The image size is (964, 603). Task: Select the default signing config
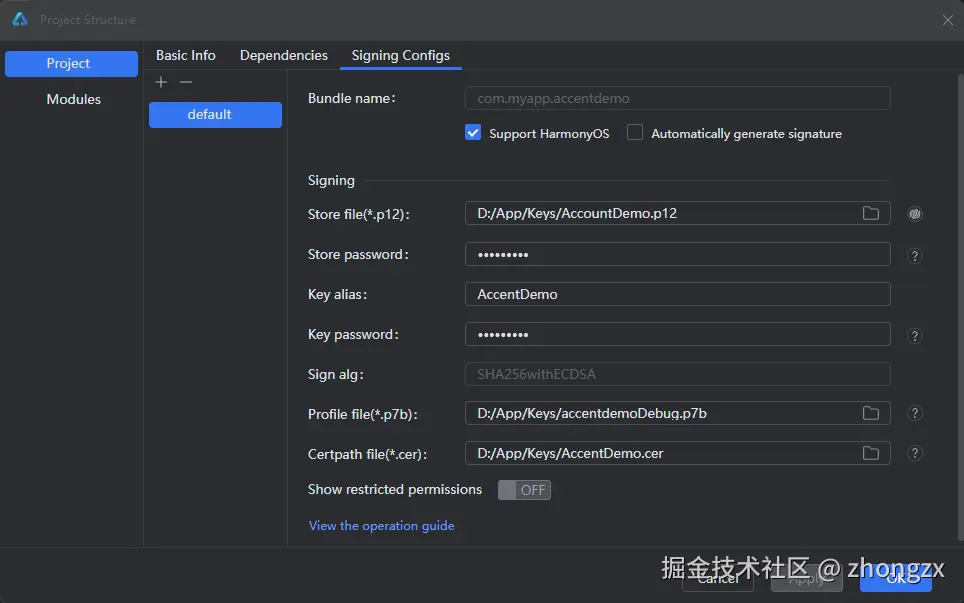click(x=215, y=115)
